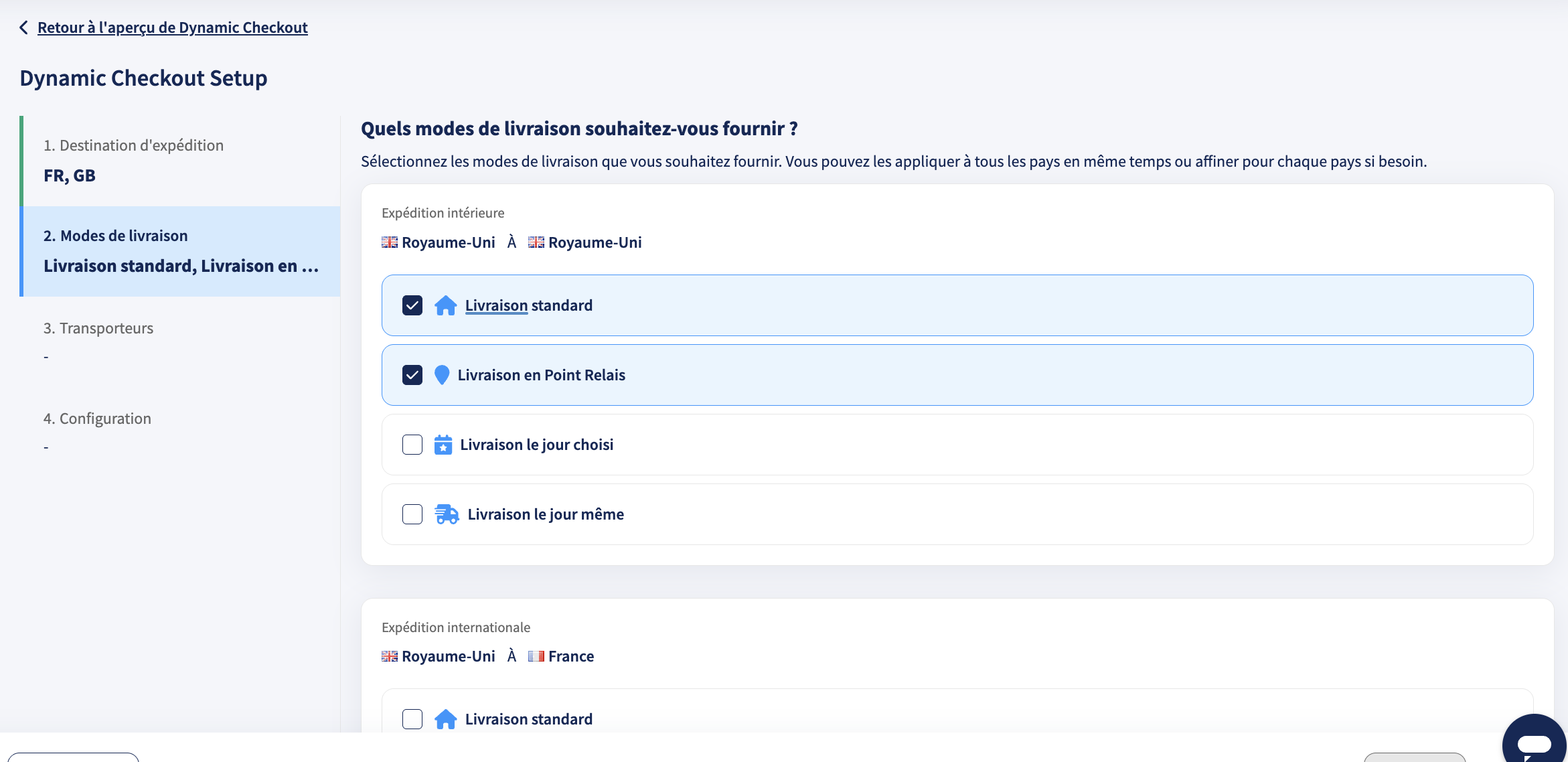Click UK flag of domestic destination Royaume-Uni

tap(536, 242)
